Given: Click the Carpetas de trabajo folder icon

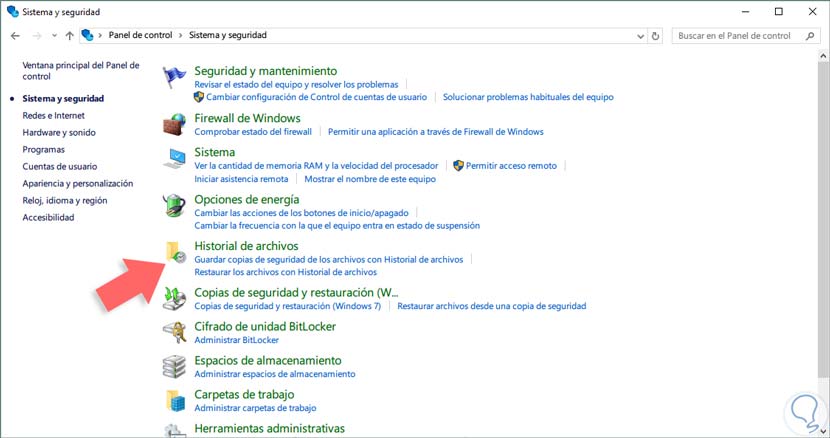Looking at the screenshot, I should pos(175,401).
